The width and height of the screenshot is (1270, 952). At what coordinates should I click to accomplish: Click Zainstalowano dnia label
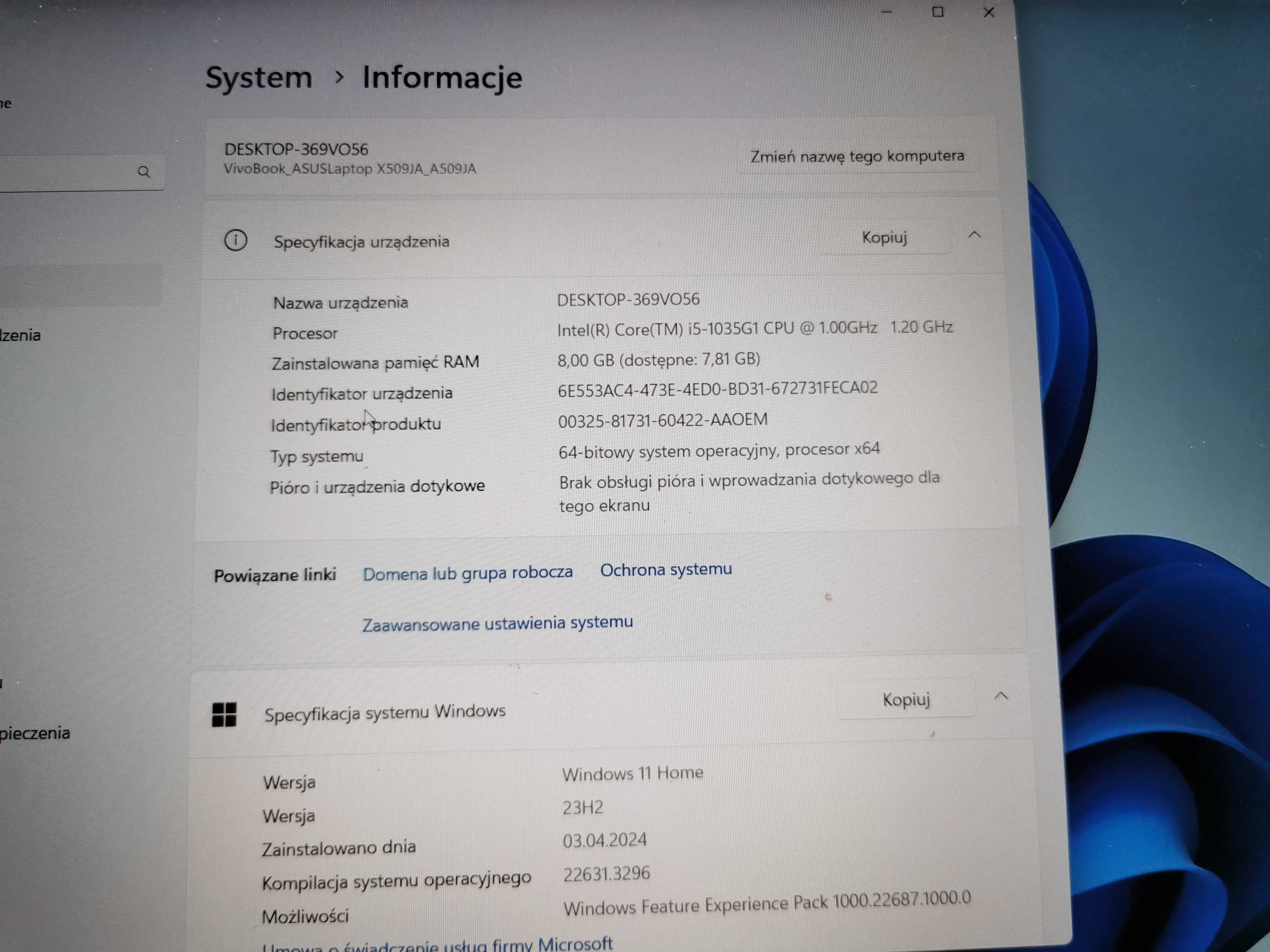click(339, 848)
